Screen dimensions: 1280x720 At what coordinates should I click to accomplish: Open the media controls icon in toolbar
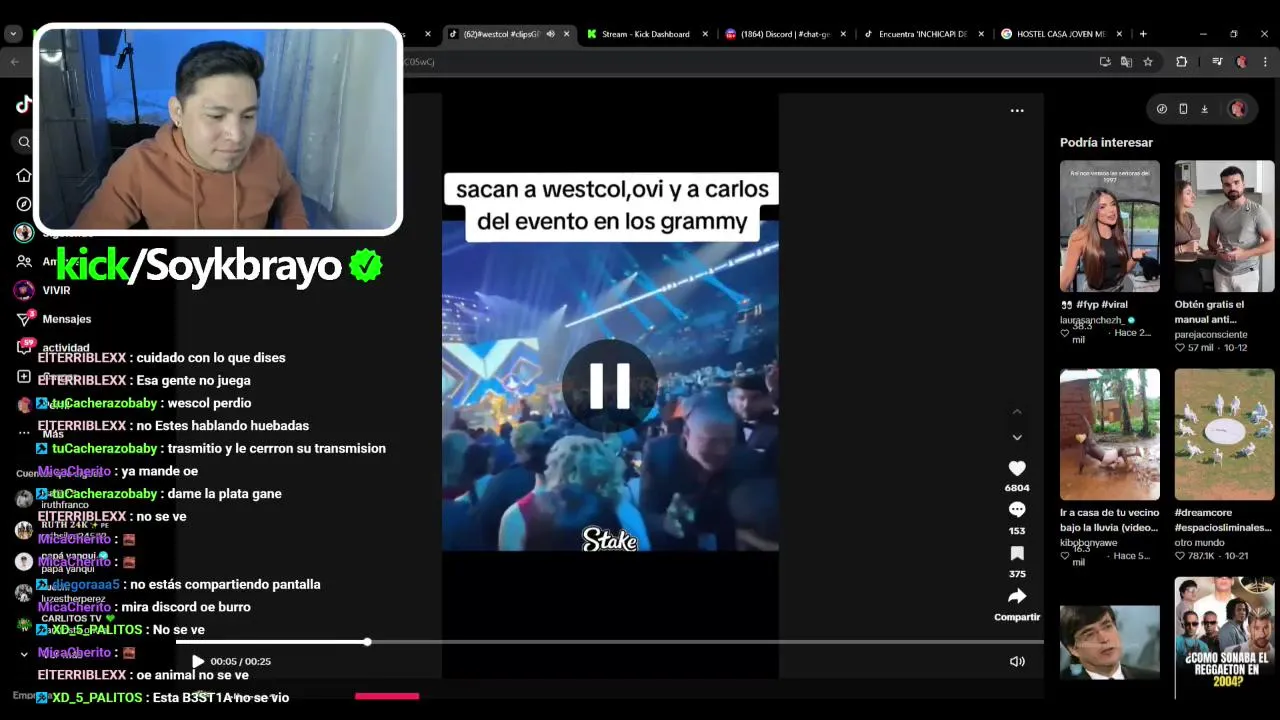coord(1217,62)
